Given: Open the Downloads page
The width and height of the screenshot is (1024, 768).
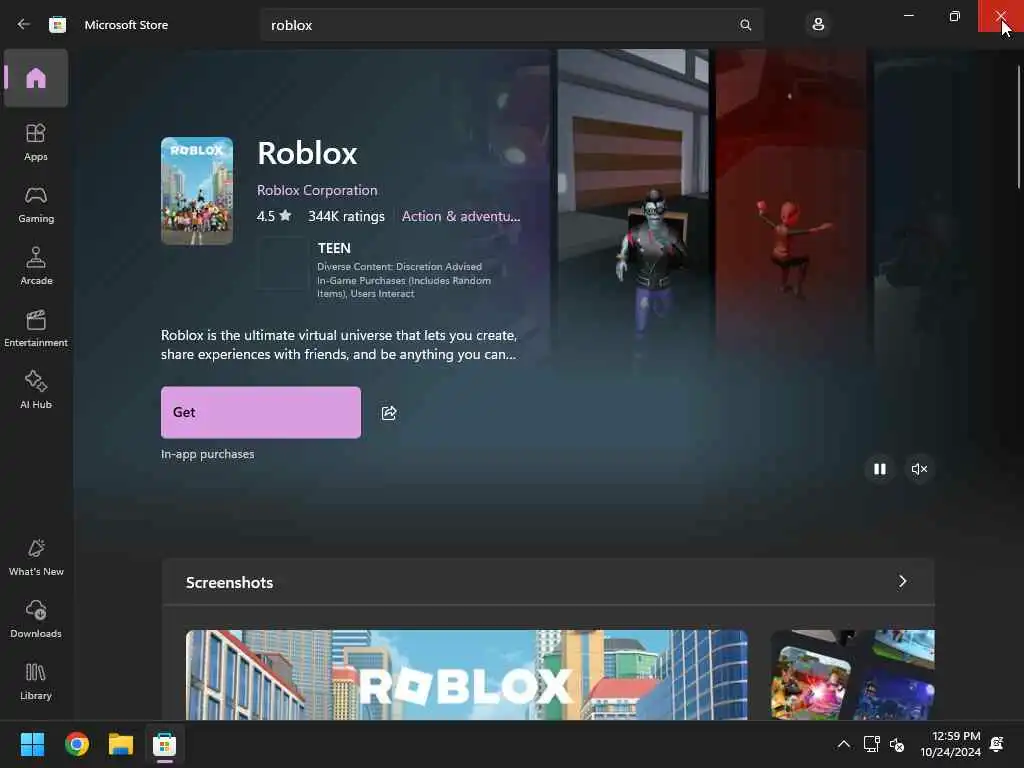Looking at the screenshot, I should [x=36, y=619].
